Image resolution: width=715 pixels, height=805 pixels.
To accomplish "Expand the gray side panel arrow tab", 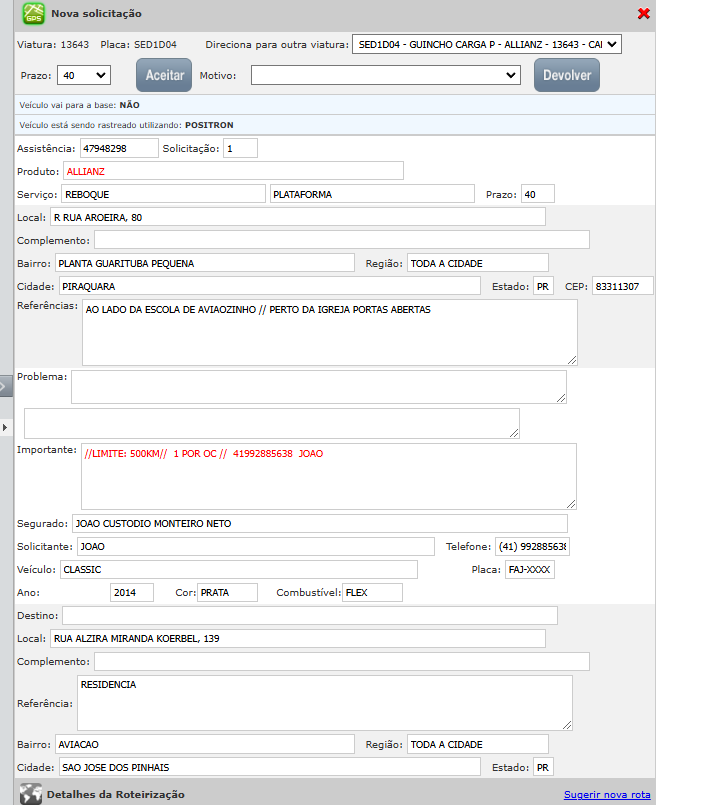I will point(5,388).
